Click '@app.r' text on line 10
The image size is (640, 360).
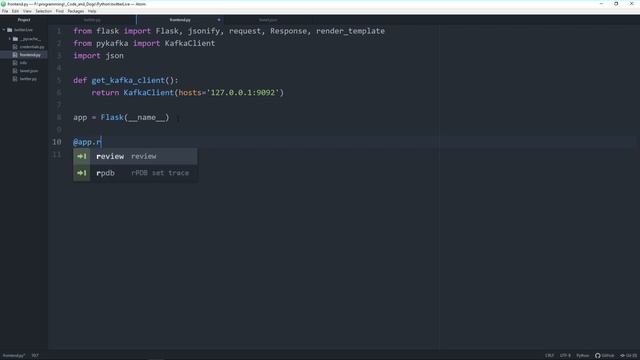(87, 142)
